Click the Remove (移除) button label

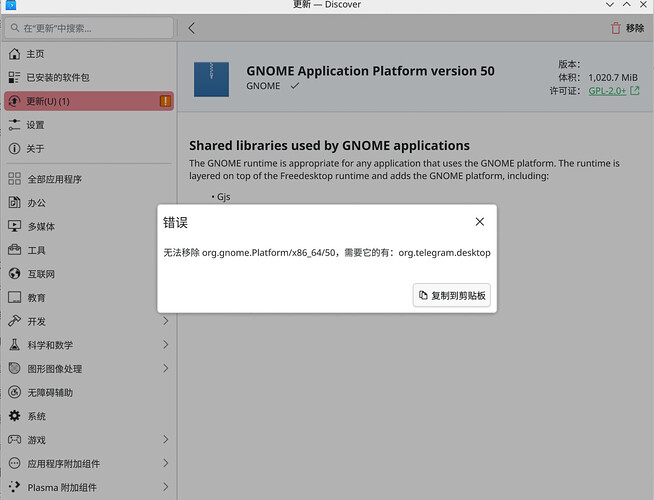click(635, 28)
